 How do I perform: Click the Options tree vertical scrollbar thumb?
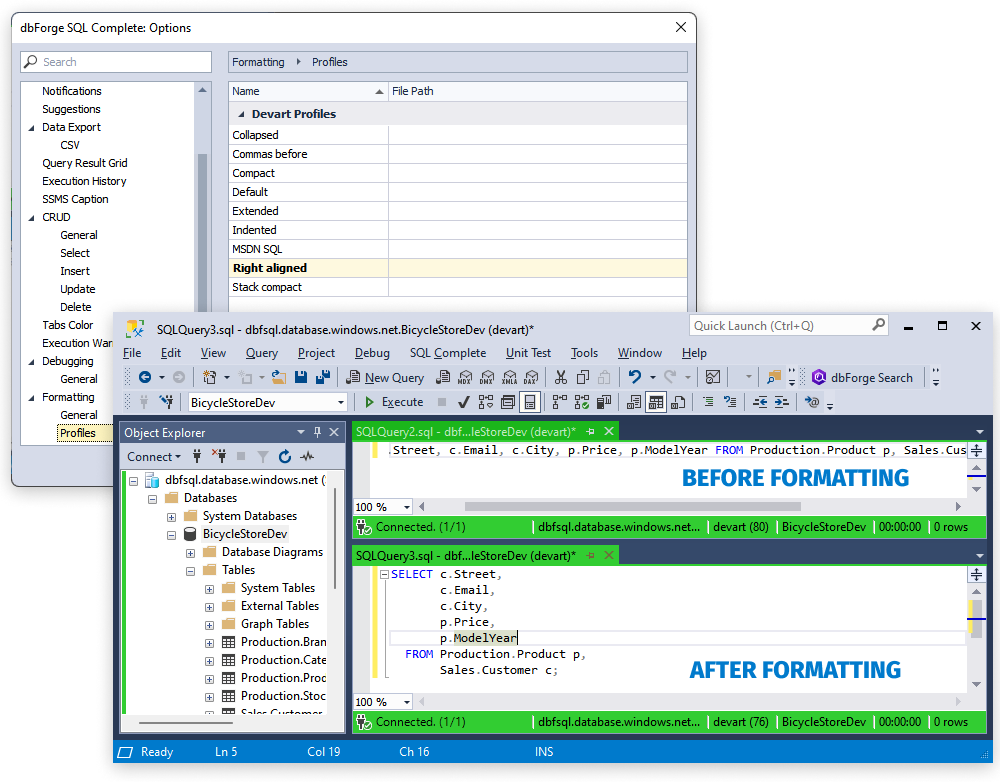pyautogui.click(x=202, y=233)
